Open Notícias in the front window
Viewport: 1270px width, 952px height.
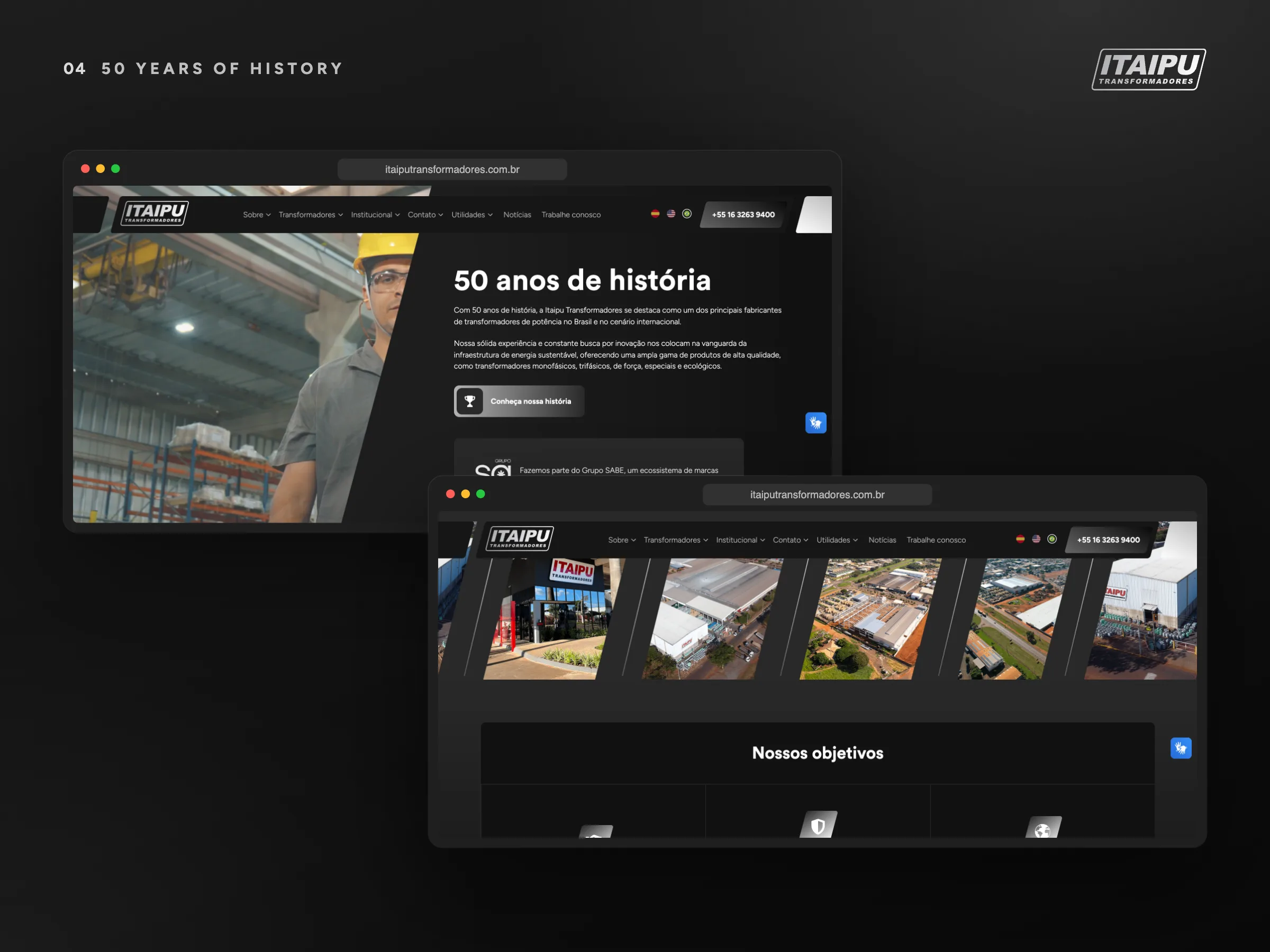click(883, 540)
